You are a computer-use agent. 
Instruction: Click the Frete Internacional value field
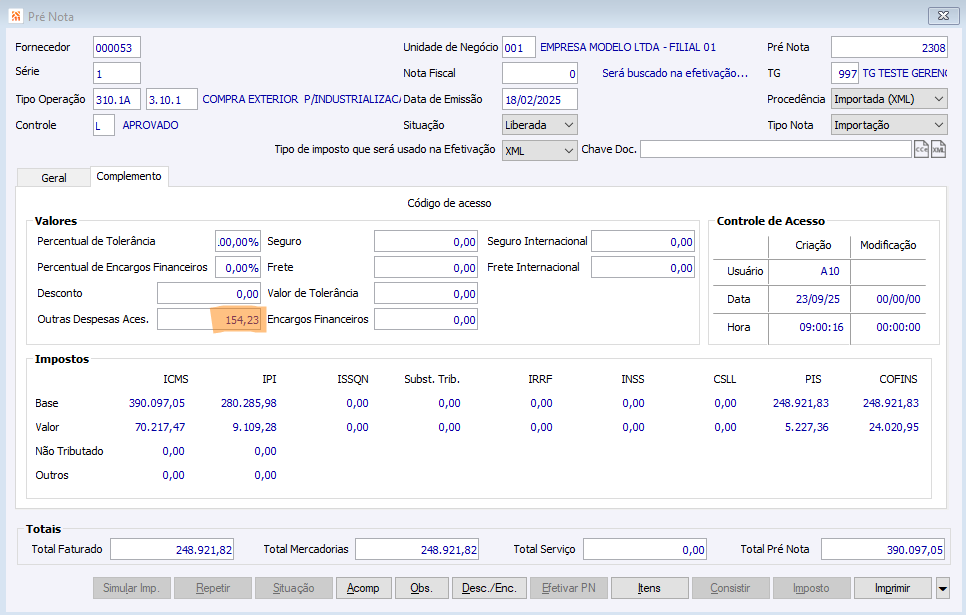[x=644, y=267]
